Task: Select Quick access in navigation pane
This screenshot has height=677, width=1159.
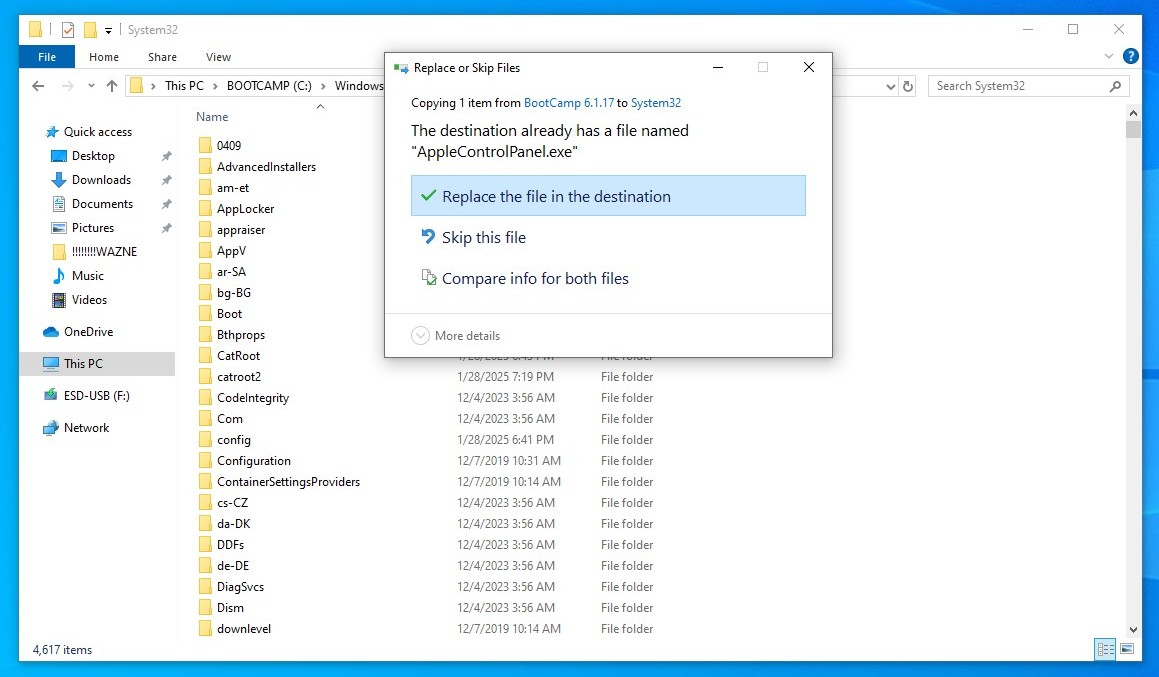Action: (x=98, y=132)
